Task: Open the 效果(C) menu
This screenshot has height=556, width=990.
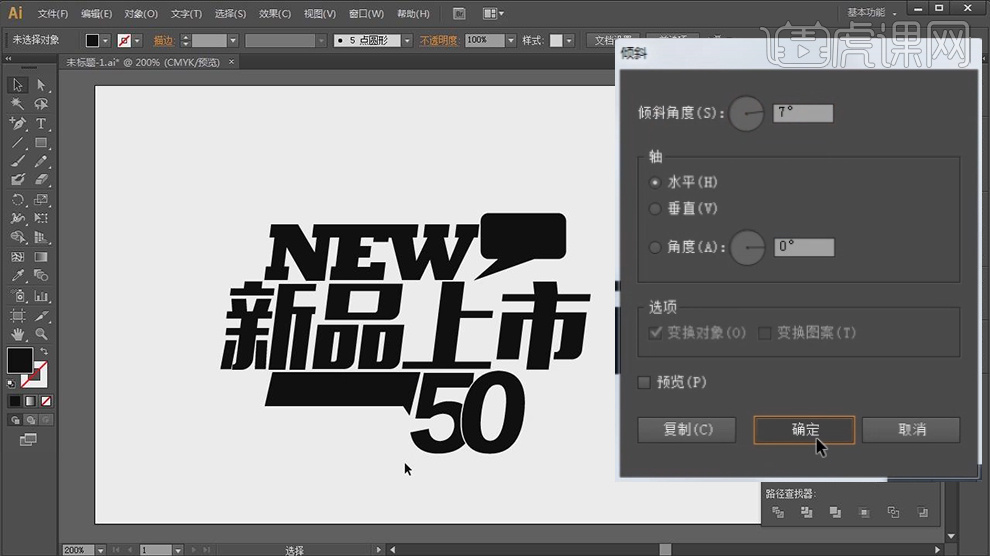Action: [x=274, y=14]
